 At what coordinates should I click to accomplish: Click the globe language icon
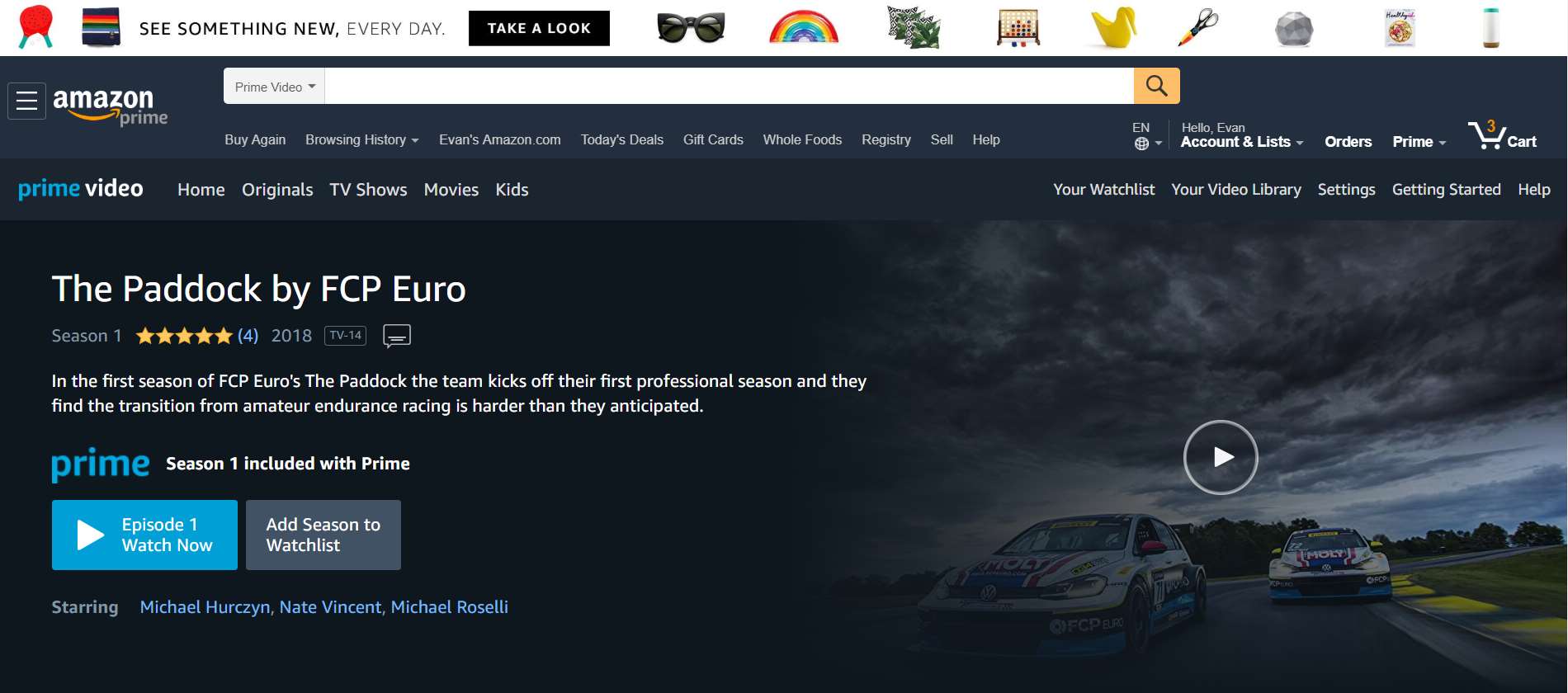1141,144
